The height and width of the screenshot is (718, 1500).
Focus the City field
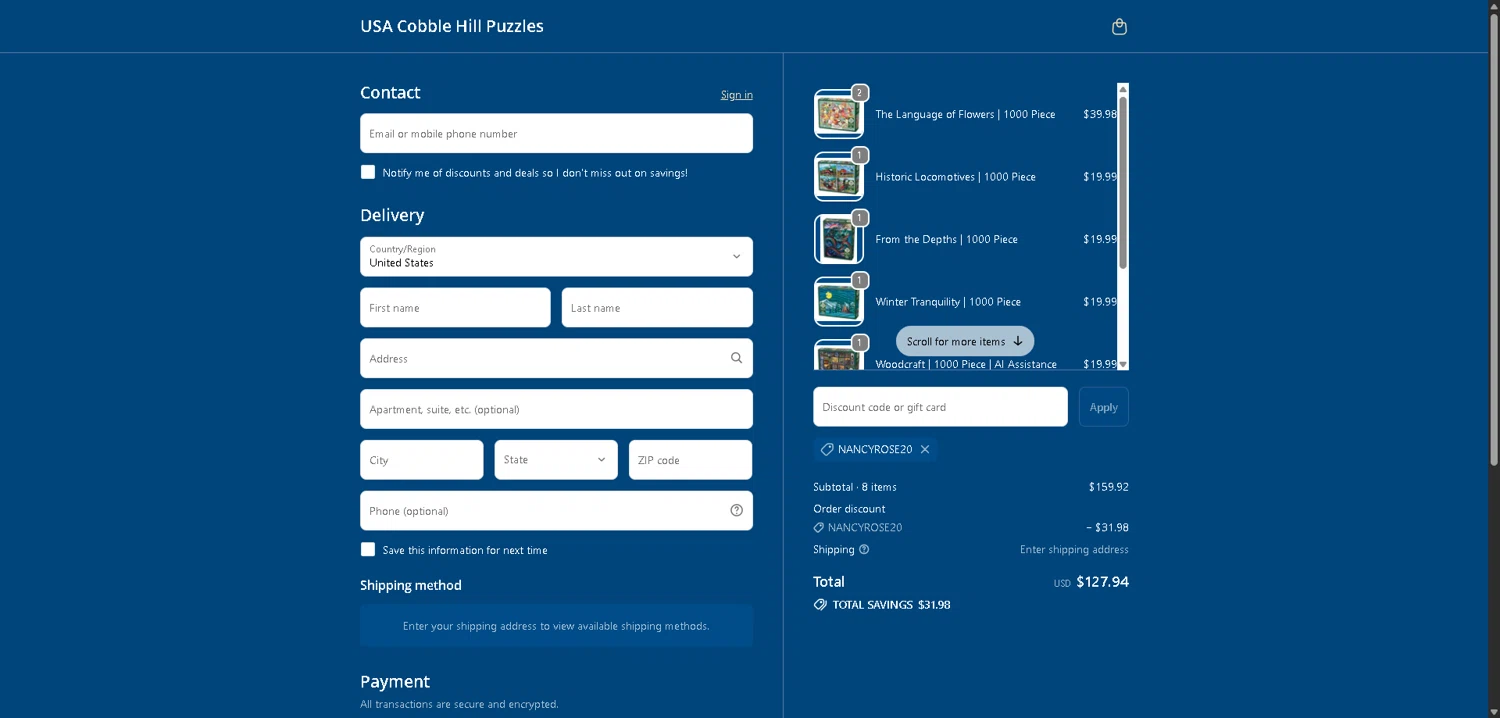pos(422,460)
